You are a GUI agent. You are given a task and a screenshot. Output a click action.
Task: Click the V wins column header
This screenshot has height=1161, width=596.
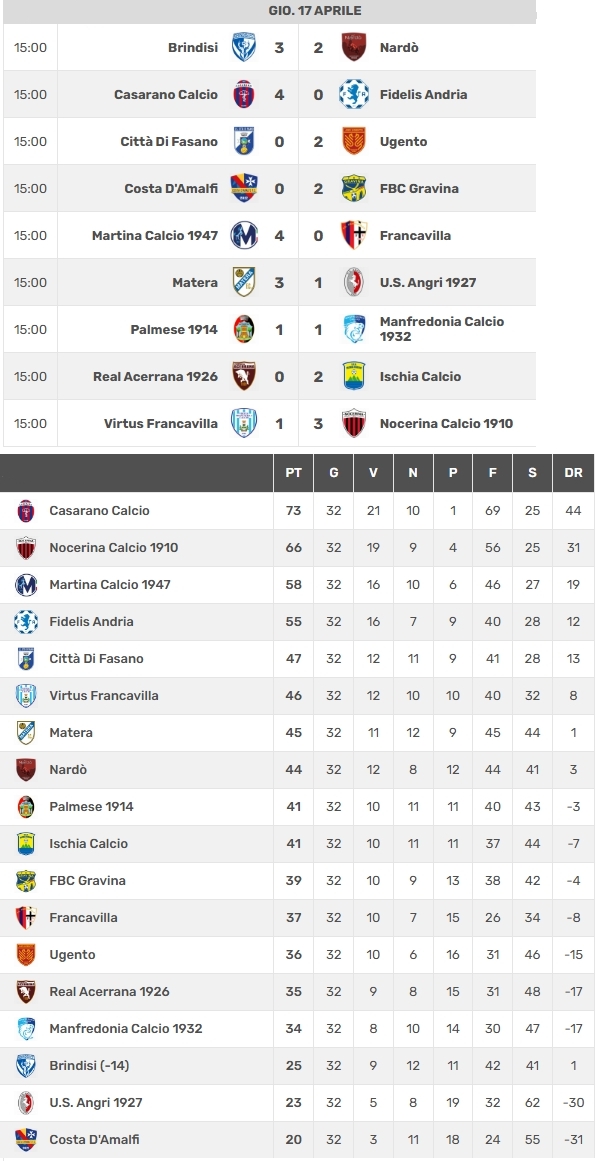373,472
